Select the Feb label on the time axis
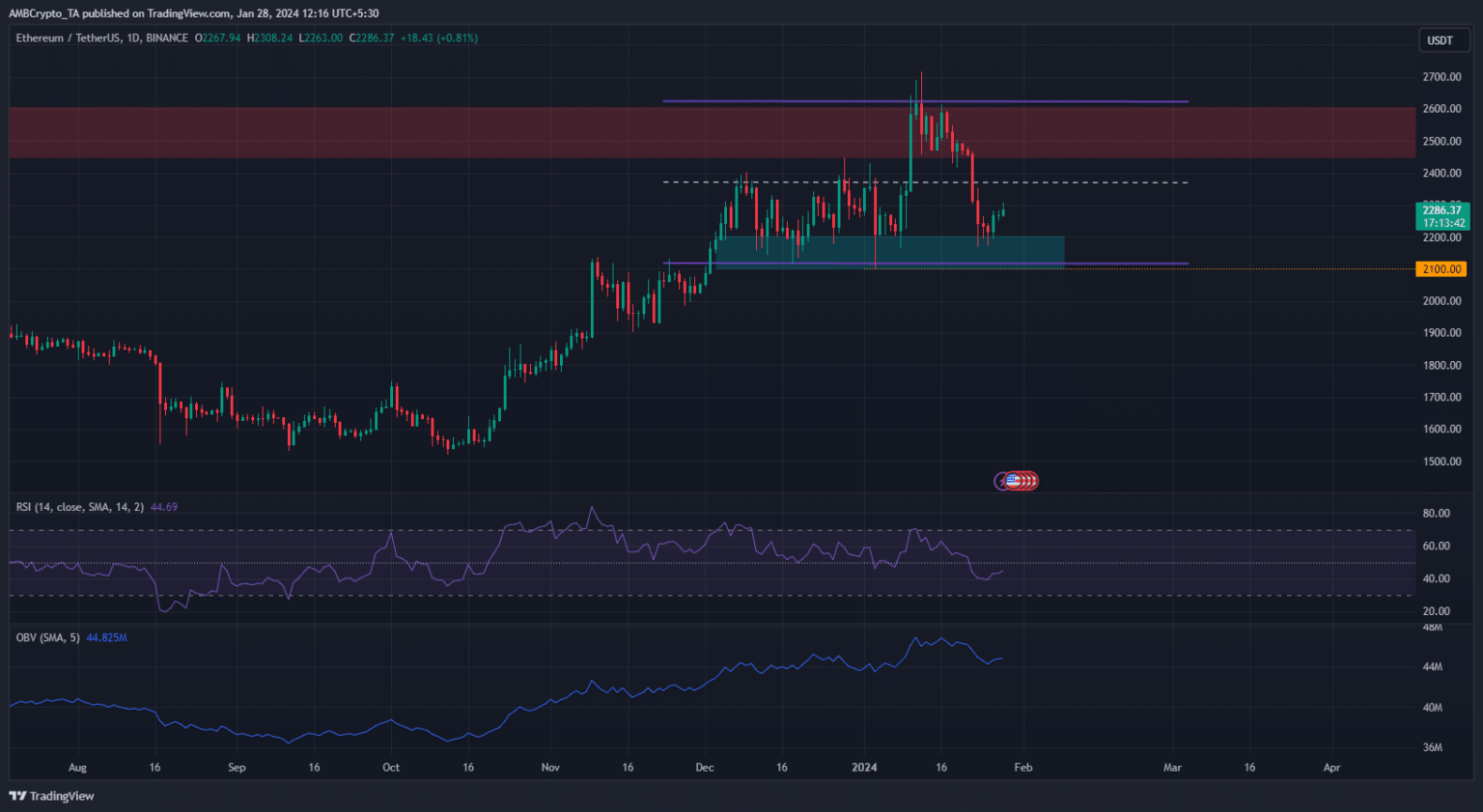 point(1022,767)
